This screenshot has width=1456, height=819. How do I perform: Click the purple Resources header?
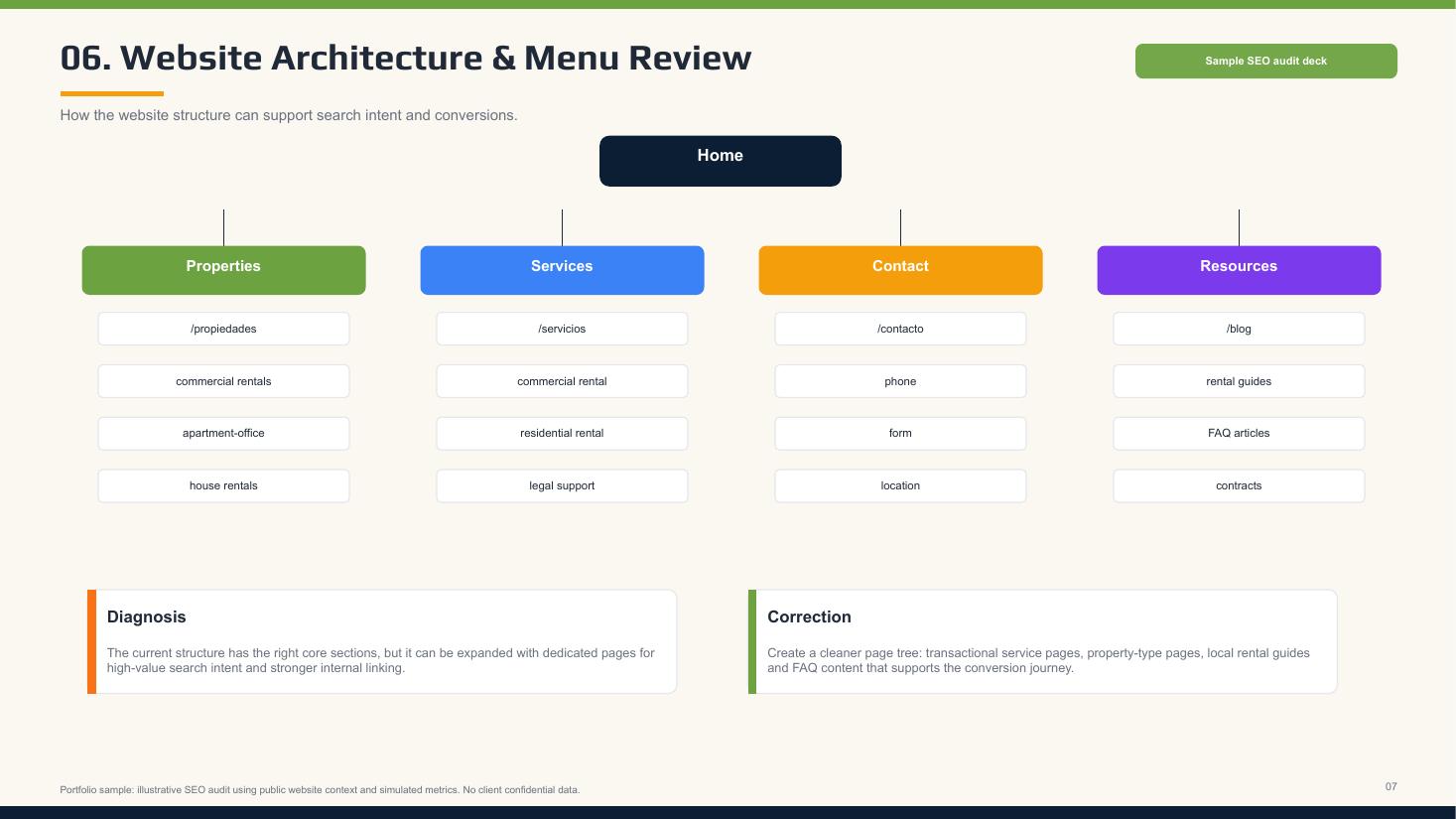click(1239, 270)
